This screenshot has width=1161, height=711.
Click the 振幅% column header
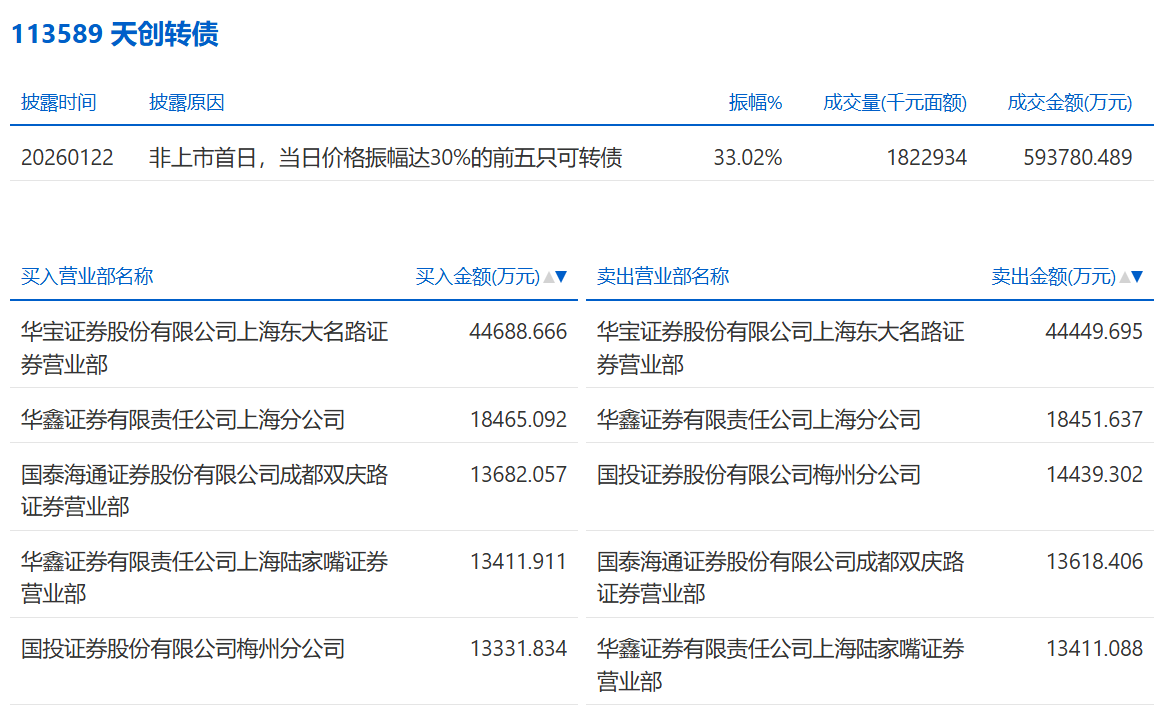[x=755, y=102]
